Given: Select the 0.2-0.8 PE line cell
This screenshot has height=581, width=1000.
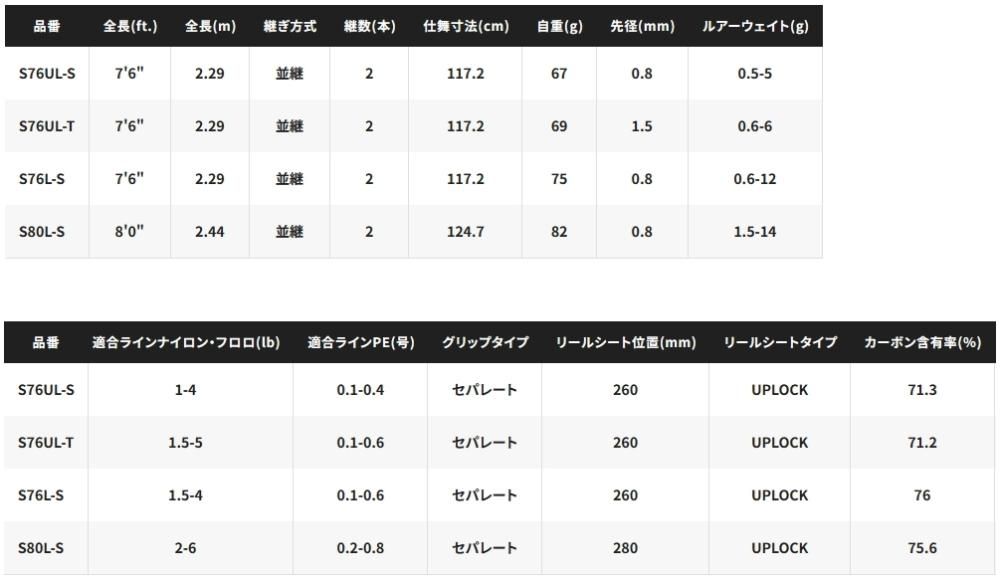Looking at the screenshot, I should coord(360,548).
